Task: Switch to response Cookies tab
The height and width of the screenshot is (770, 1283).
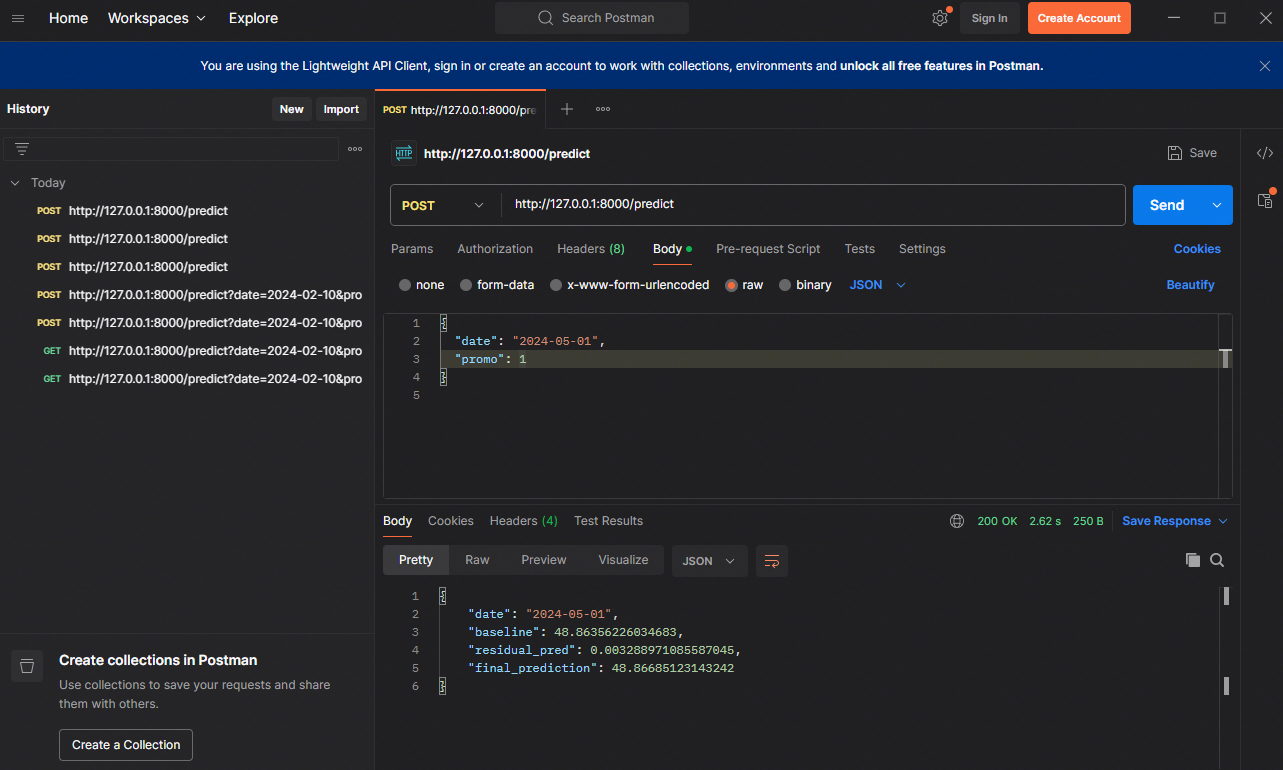Action: (450, 521)
